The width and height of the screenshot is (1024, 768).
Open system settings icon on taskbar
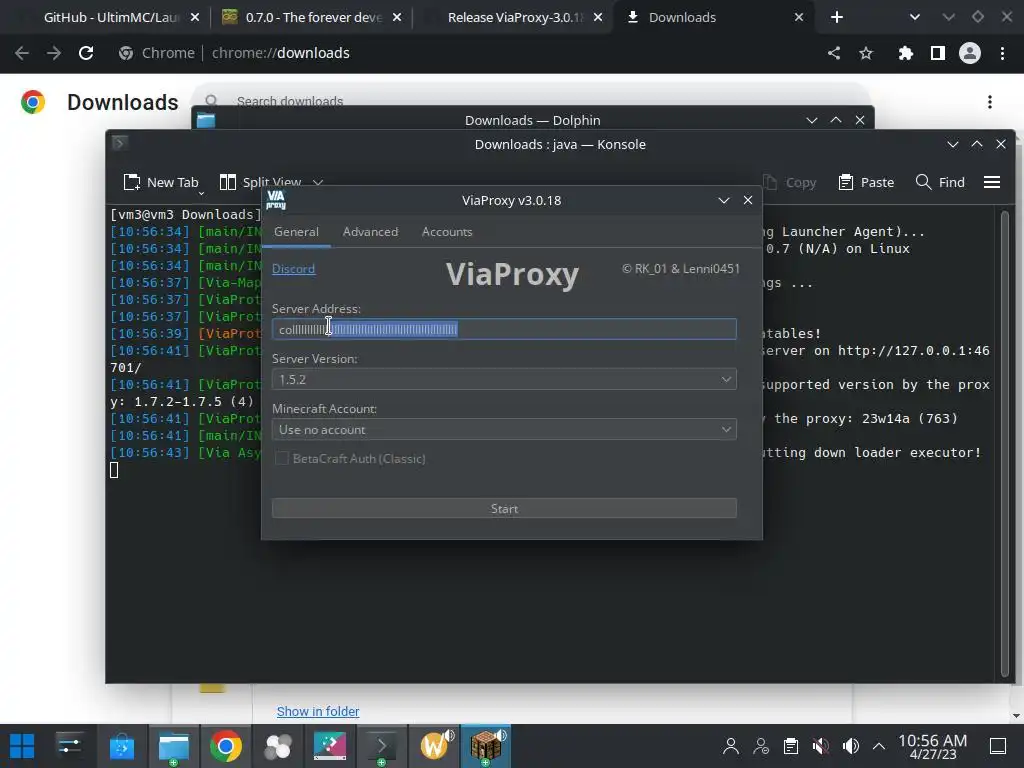[x=69, y=746]
